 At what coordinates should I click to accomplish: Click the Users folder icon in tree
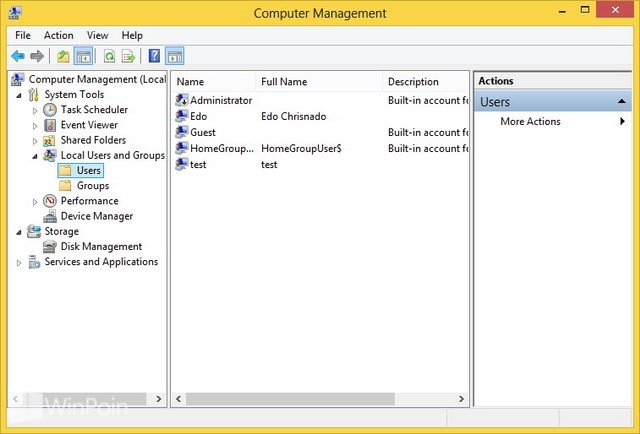[x=65, y=170]
